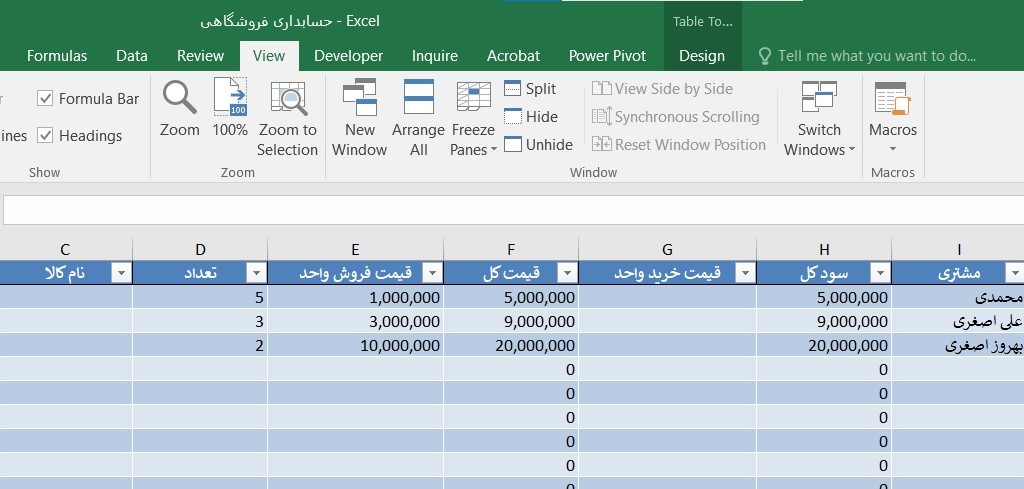Select column C header

65,249
